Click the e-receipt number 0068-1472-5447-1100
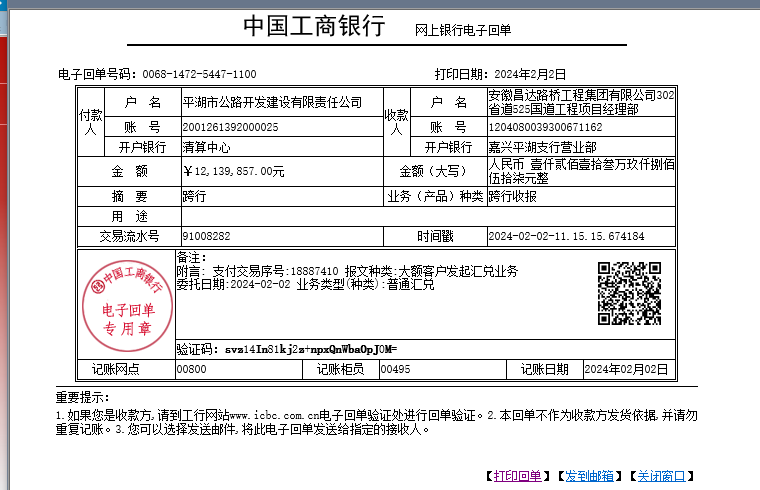Image resolution: width=760 pixels, height=490 pixels. [198, 75]
